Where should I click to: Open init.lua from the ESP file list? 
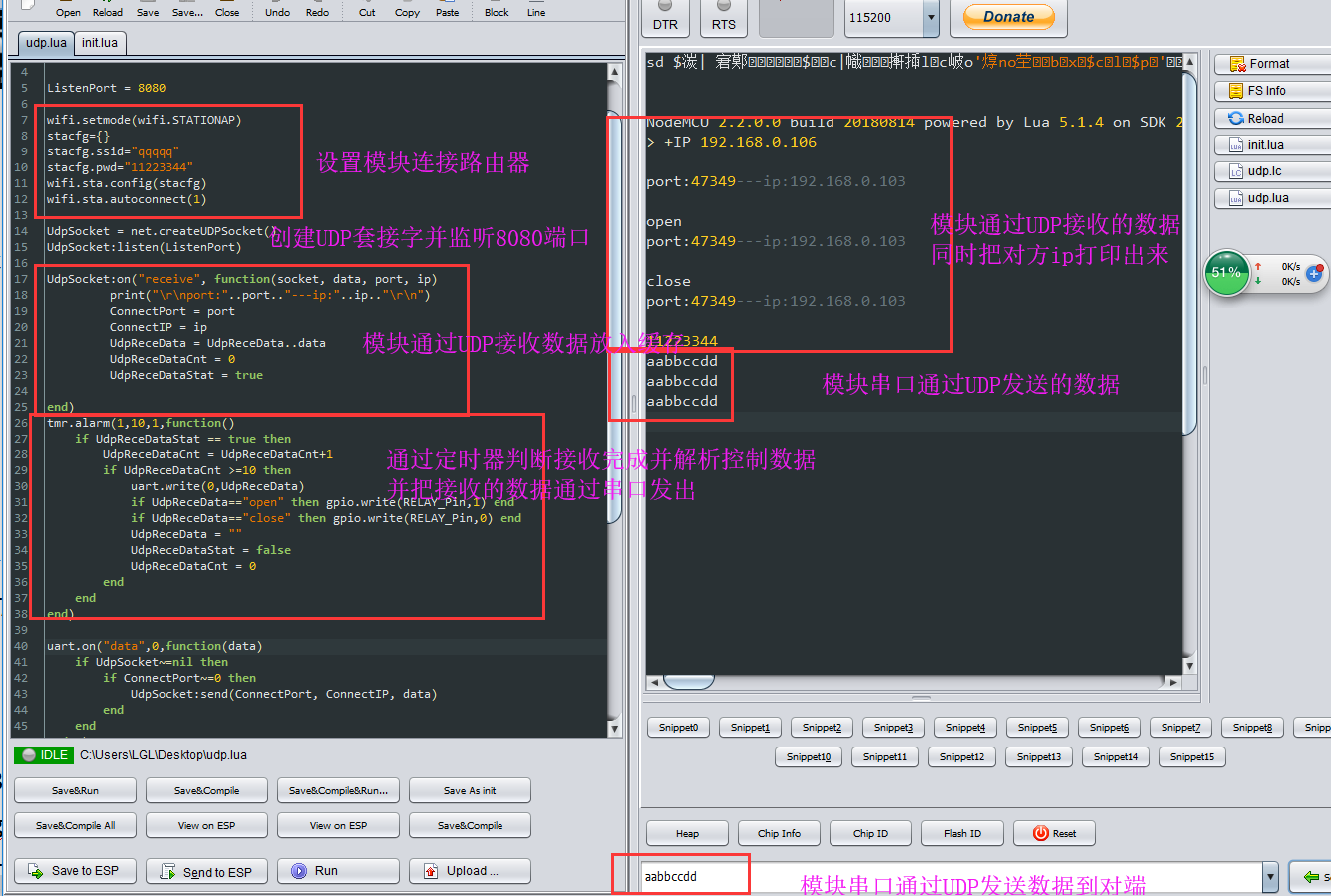click(x=1272, y=145)
